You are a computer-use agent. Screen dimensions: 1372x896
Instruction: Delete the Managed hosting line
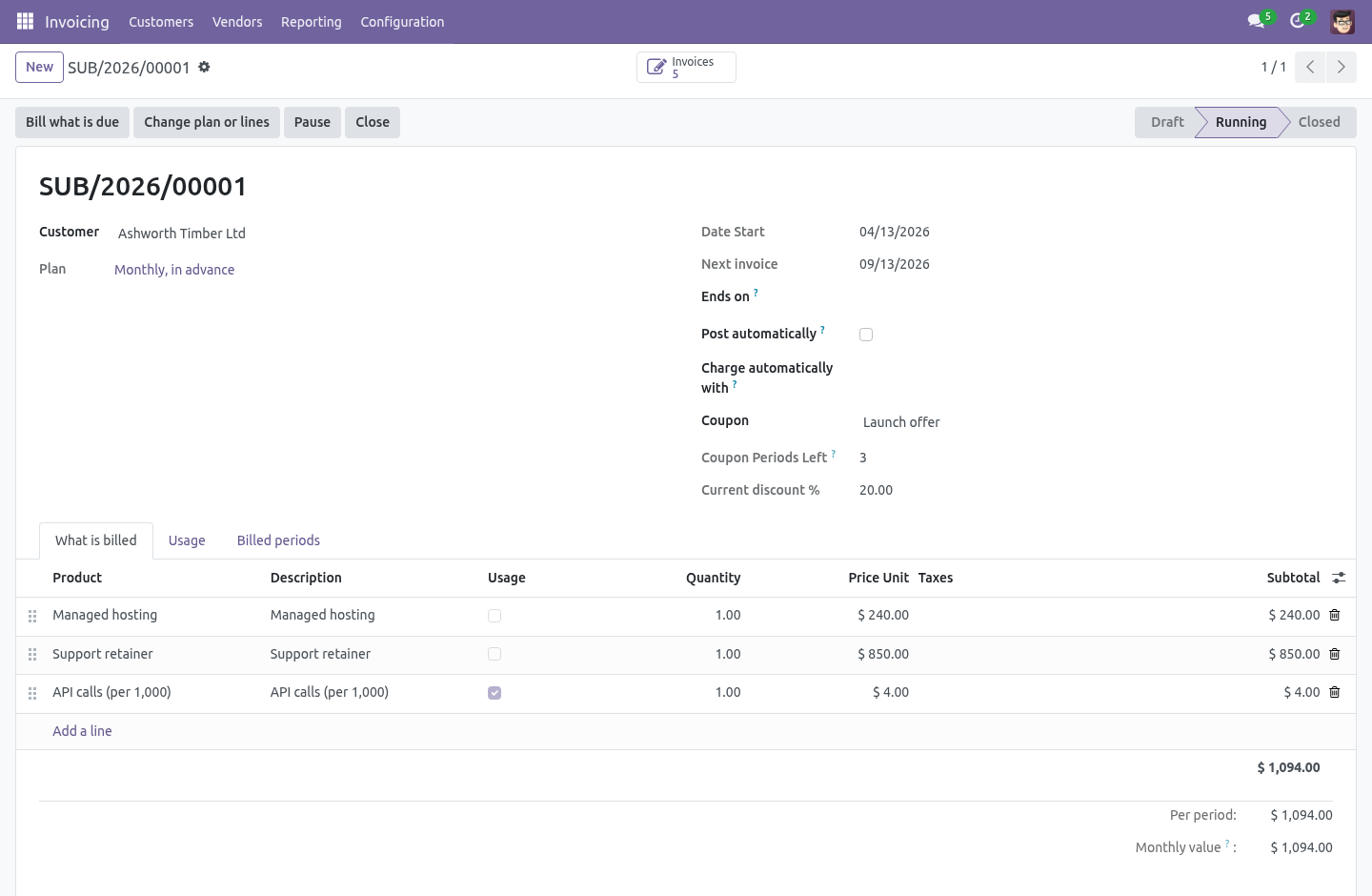click(x=1335, y=615)
